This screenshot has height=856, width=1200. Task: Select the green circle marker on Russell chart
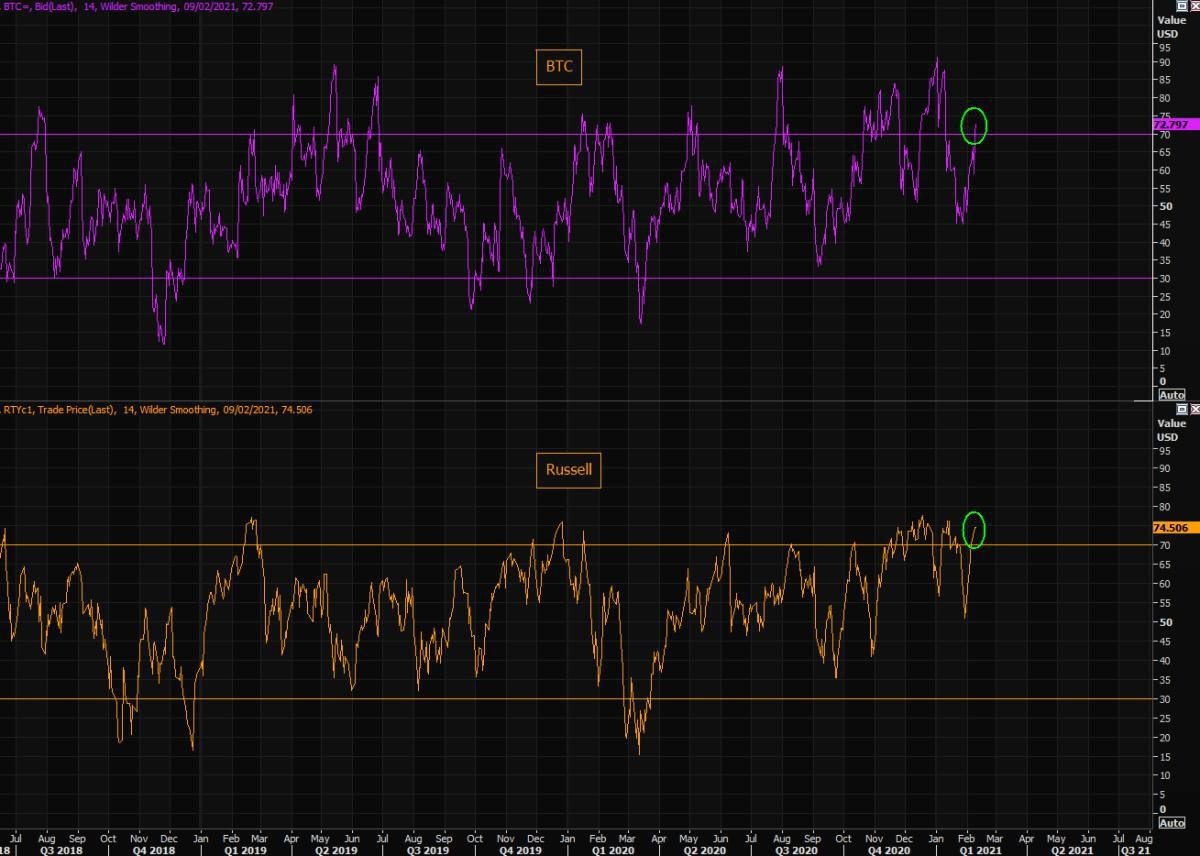[974, 529]
